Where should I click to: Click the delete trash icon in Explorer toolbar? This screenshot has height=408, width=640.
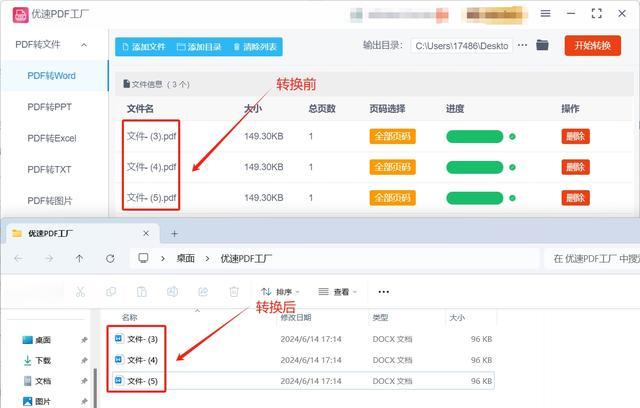pos(234,292)
